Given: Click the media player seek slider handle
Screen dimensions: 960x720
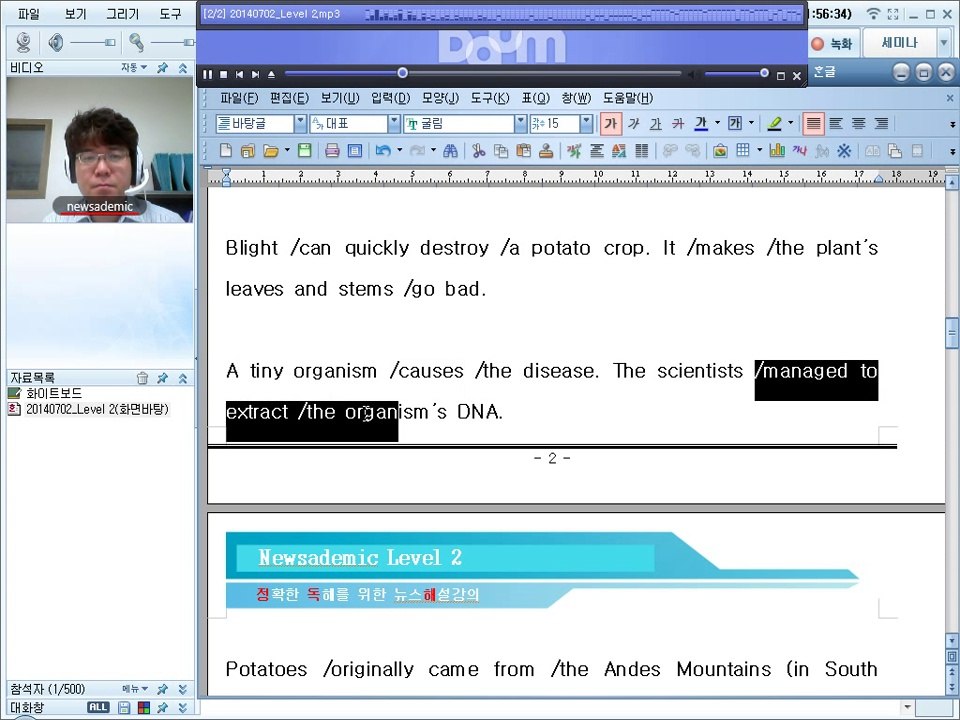Looking at the screenshot, I should 402,73.
